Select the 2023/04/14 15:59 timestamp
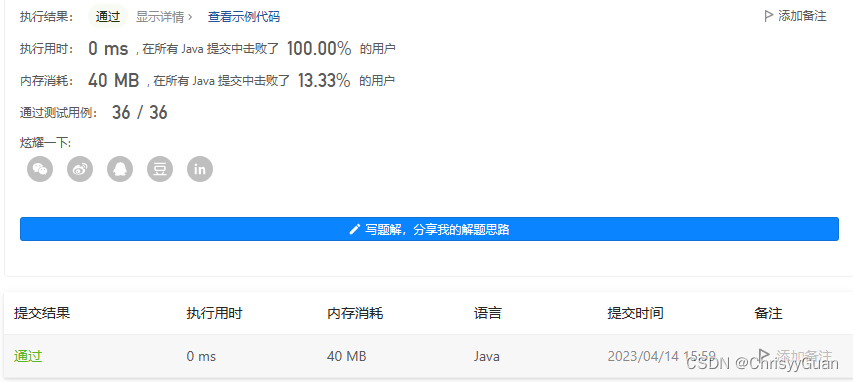This screenshot has height=382, width=853. click(662, 356)
